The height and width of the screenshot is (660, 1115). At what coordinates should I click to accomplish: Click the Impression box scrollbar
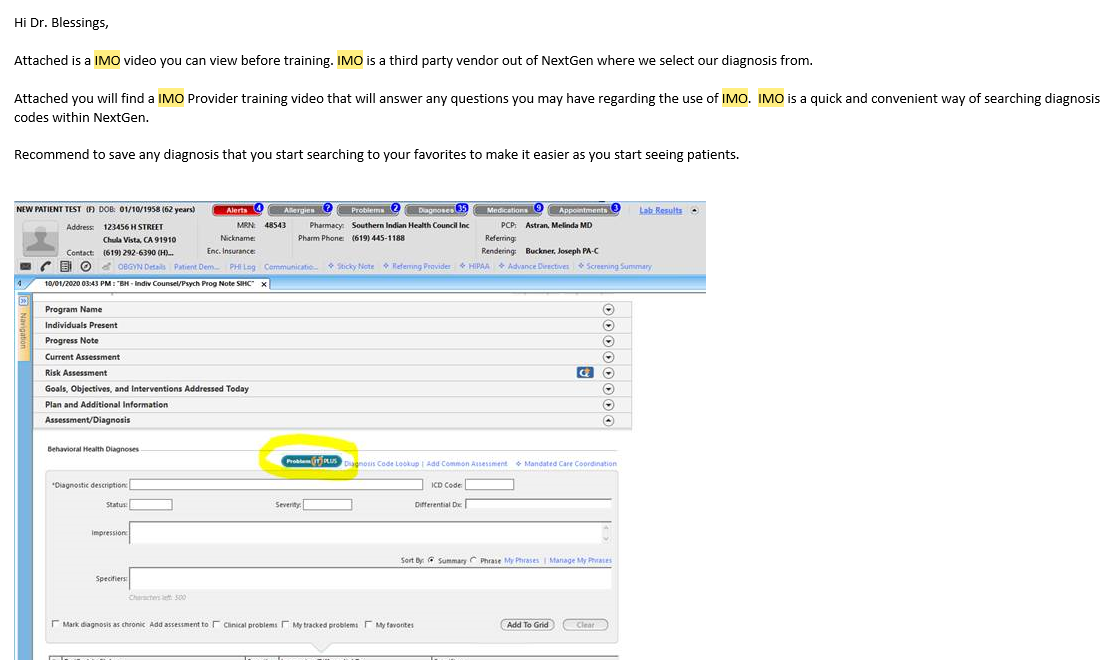tap(606, 533)
